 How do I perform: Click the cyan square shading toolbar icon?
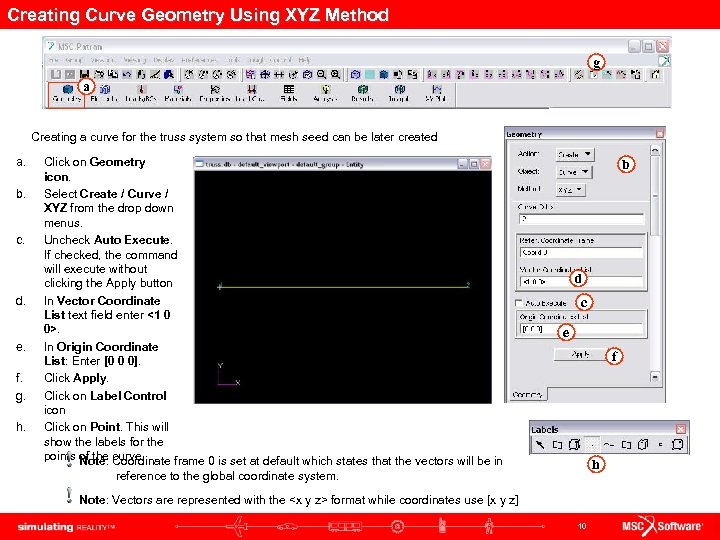click(370, 74)
